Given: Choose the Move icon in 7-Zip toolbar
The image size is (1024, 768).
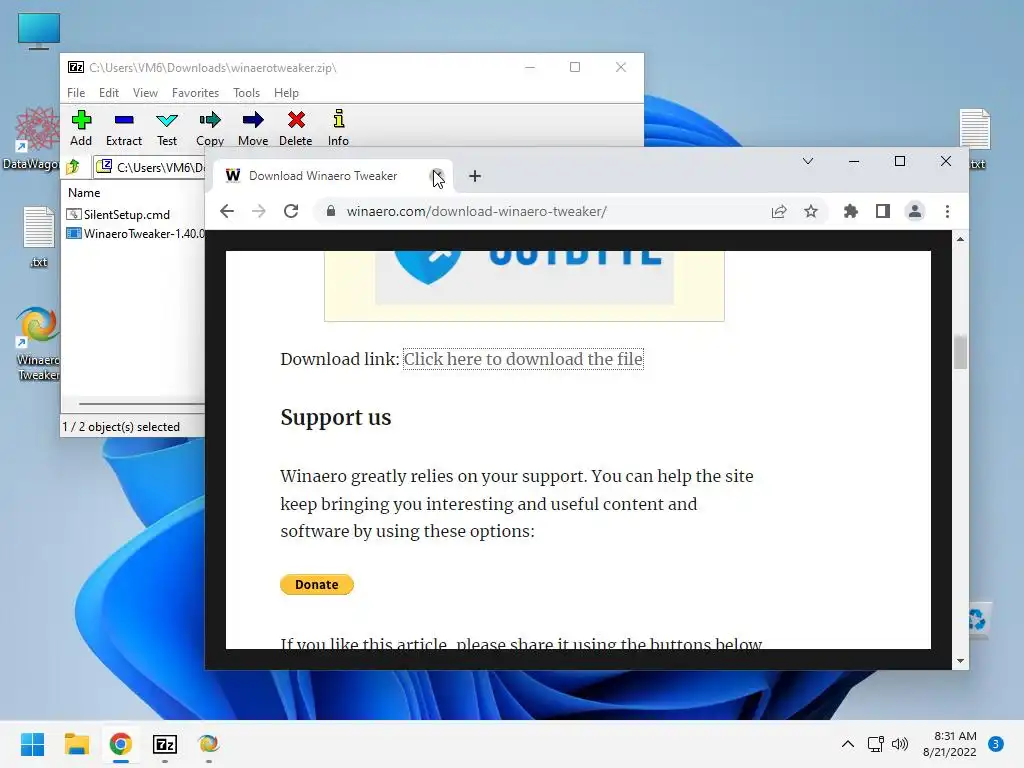Looking at the screenshot, I should pyautogui.click(x=253, y=128).
